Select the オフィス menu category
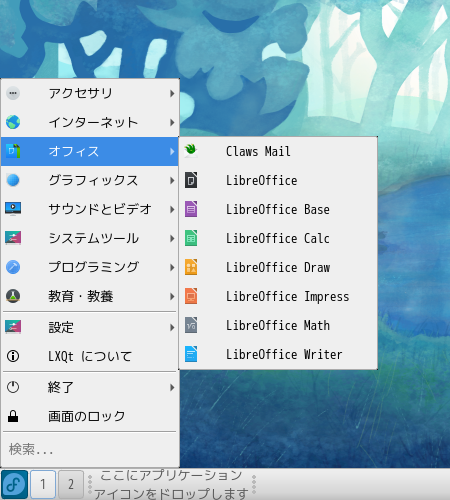Image resolution: width=450 pixels, height=500 pixels. tap(90, 151)
